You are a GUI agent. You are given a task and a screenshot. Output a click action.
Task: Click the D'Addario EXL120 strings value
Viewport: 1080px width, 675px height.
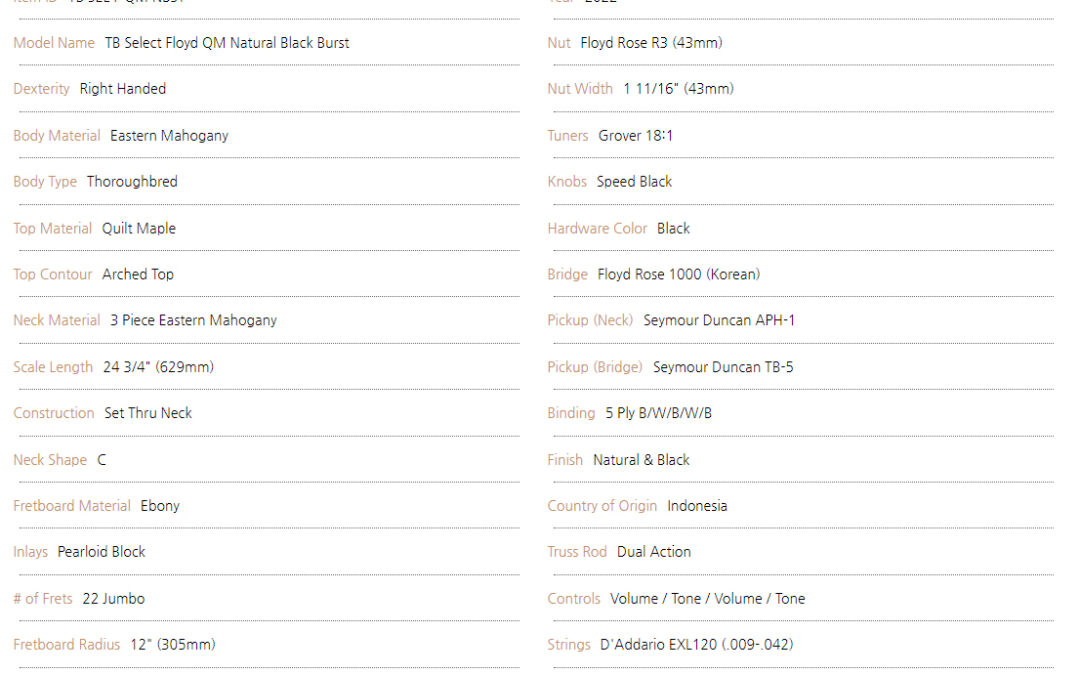[696, 645]
